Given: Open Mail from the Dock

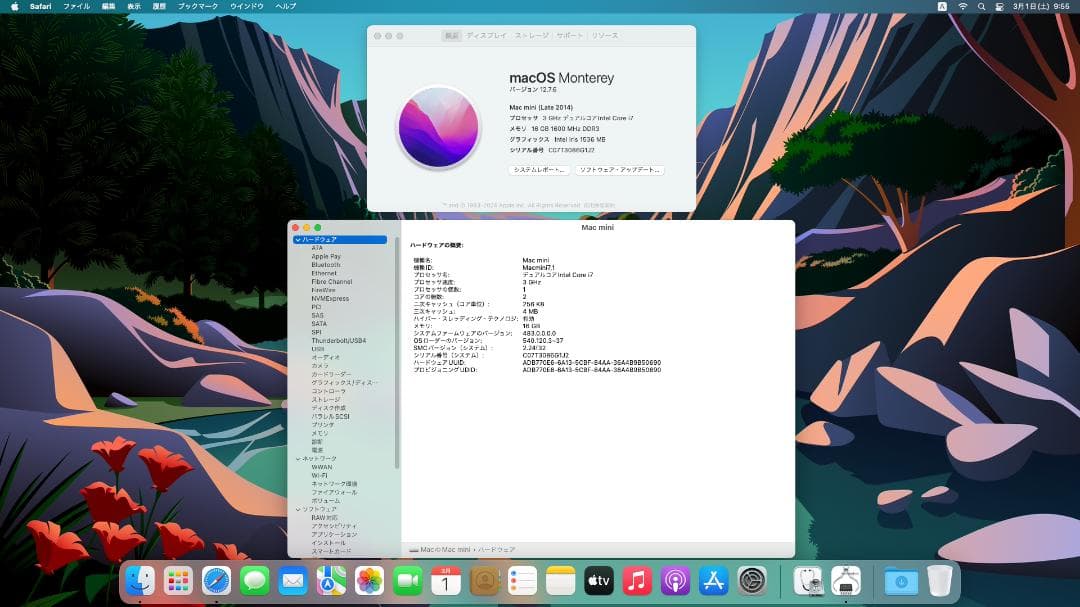Looking at the screenshot, I should (292, 580).
